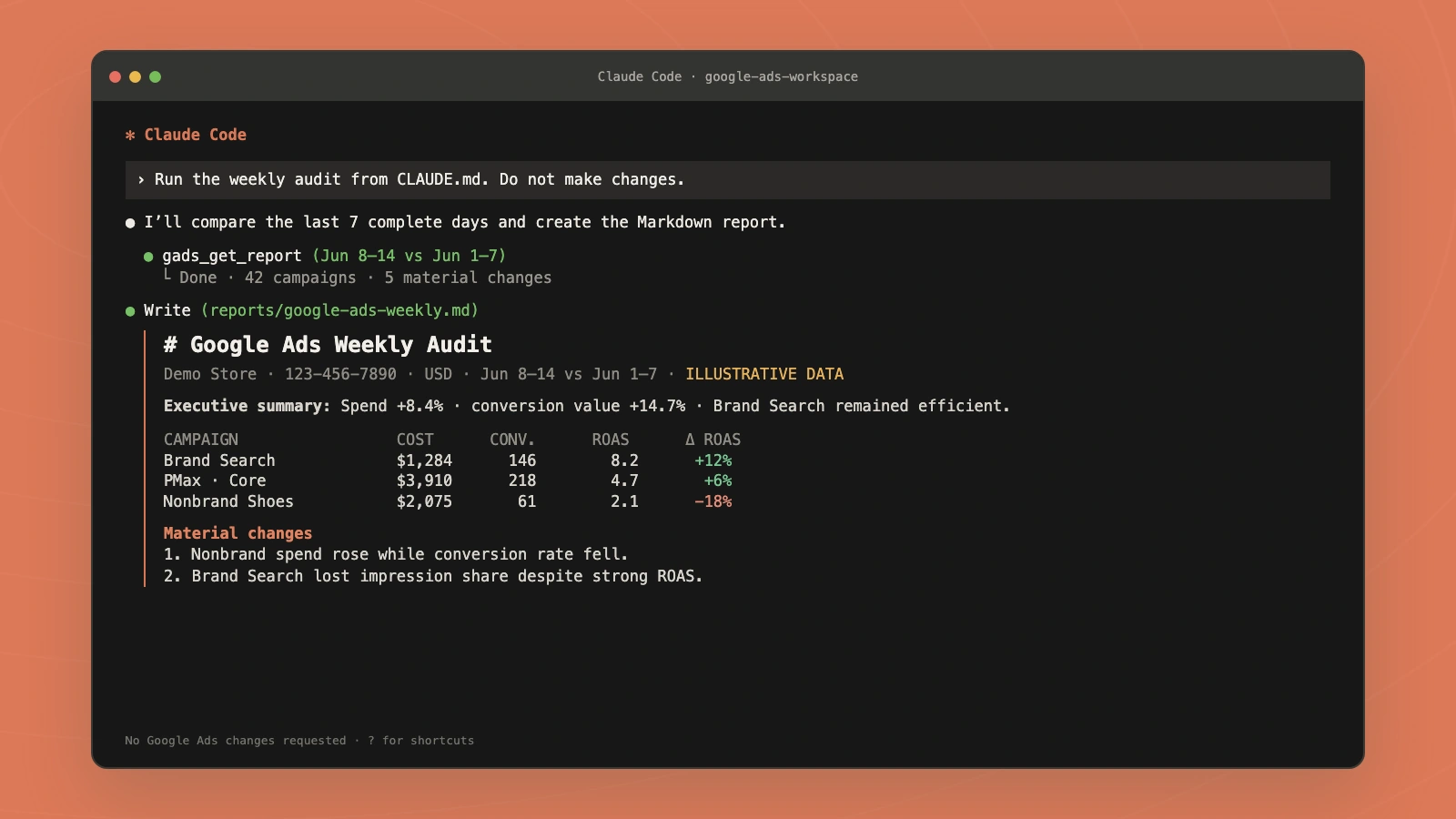Viewport: 1456px width, 819px height.
Task: Click the Claude Code asterisk logo
Action: pyautogui.click(x=130, y=135)
